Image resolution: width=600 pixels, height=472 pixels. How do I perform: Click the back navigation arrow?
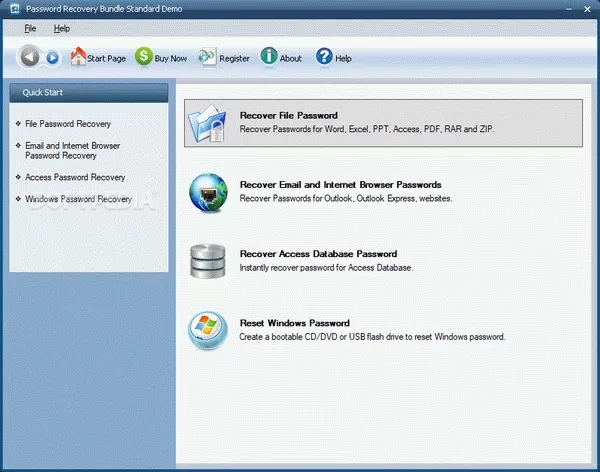click(29, 57)
